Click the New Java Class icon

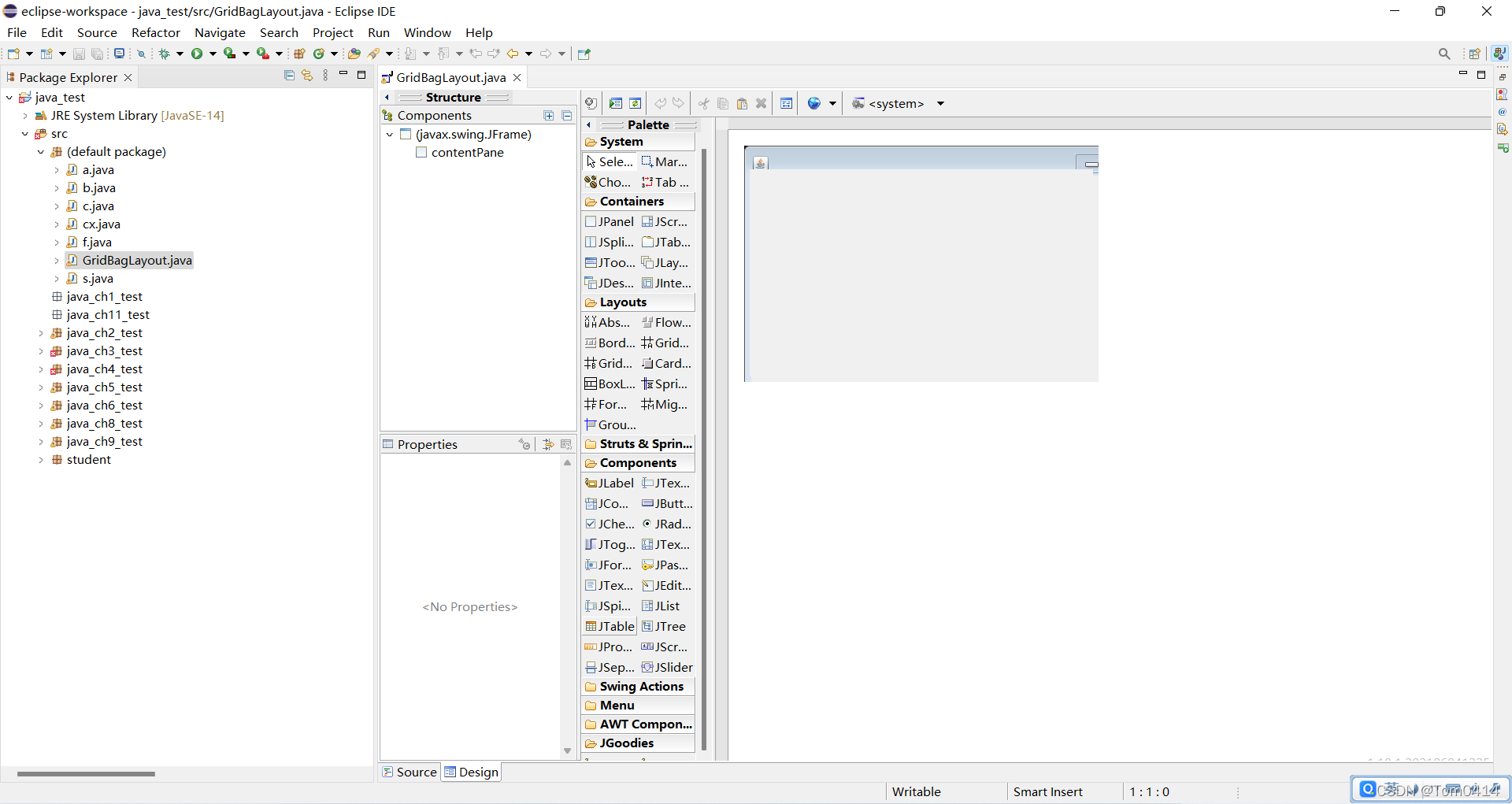pyautogui.click(x=319, y=54)
